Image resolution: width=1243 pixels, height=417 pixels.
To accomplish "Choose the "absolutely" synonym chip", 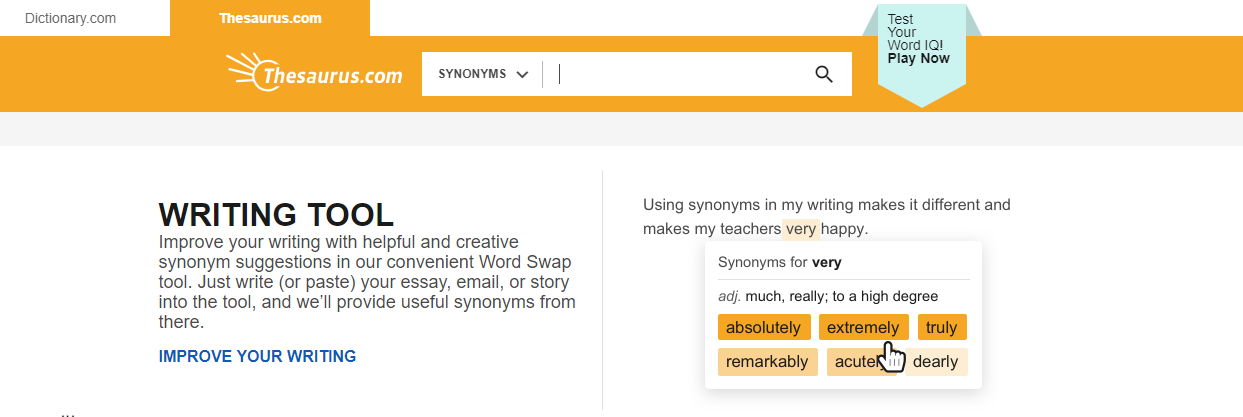I will point(763,327).
